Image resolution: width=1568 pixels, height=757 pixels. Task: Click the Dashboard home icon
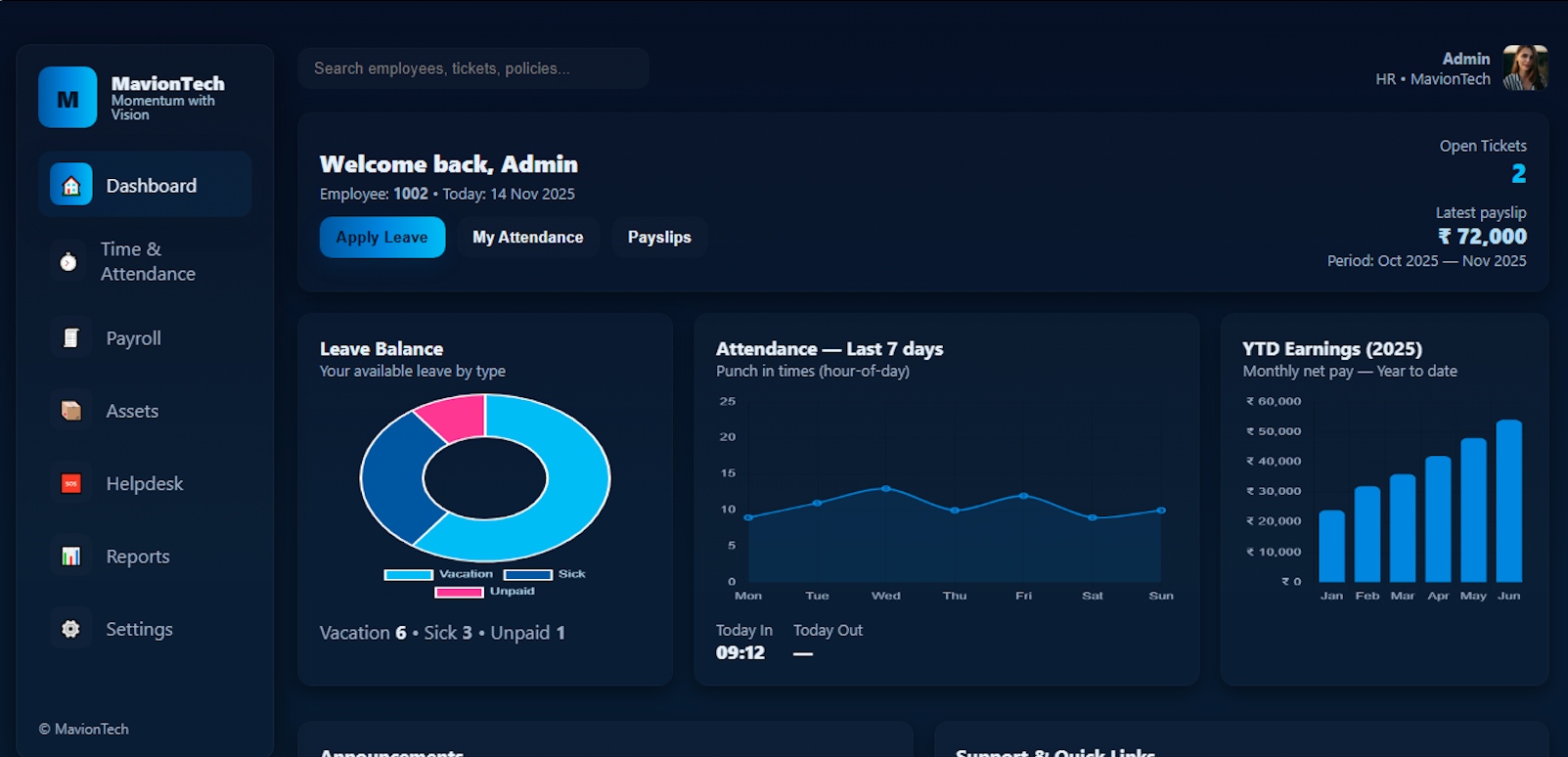click(x=71, y=185)
